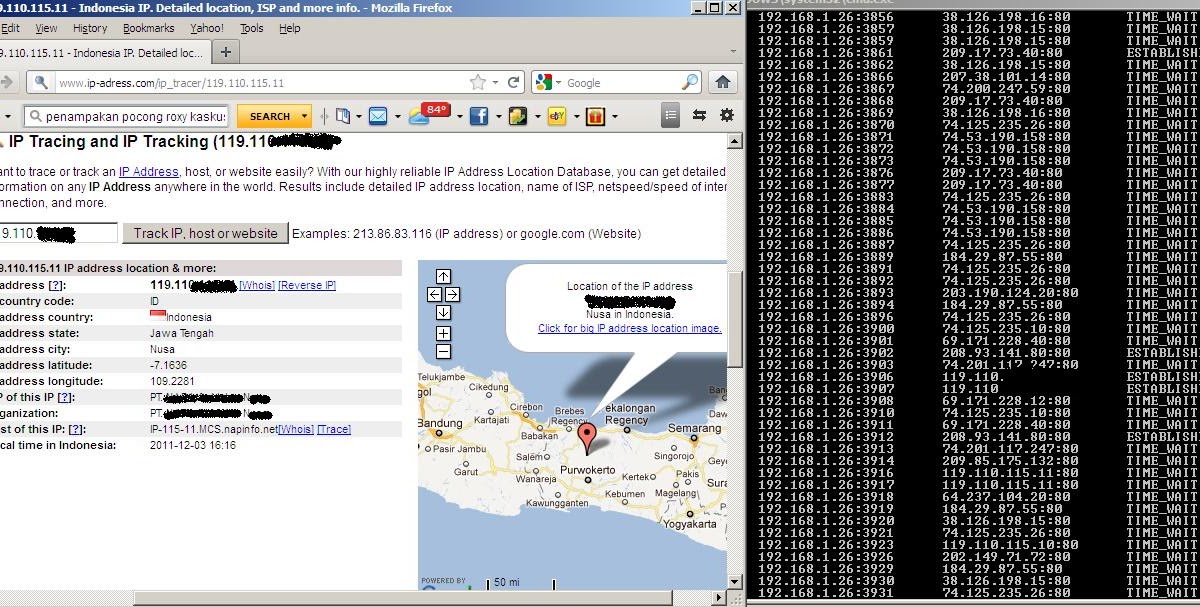Click the pages/translate toolbar icon
1200x607 pixels.
click(343, 116)
